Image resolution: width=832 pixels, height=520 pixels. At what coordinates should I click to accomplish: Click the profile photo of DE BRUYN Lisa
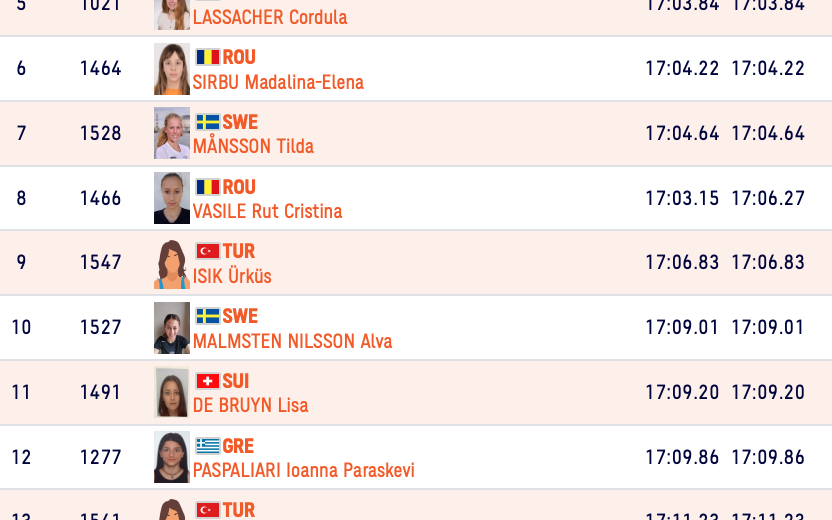pos(172,392)
